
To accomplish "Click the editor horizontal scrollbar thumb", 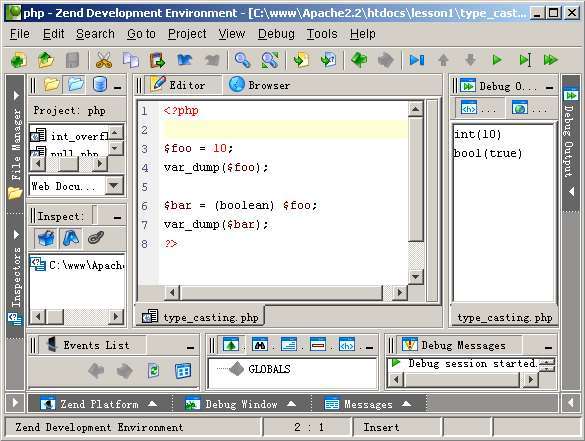I will pos(281,293).
